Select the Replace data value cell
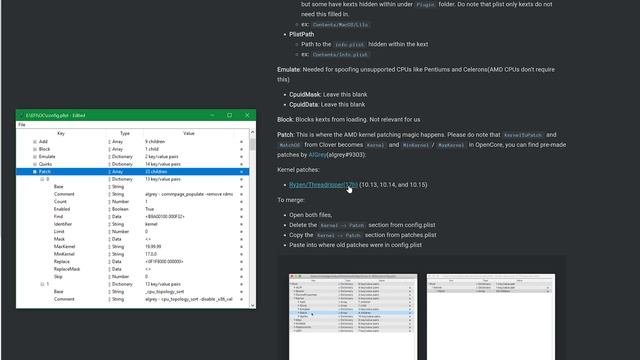The height and width of the screenshot is (360, 640). 164,262
